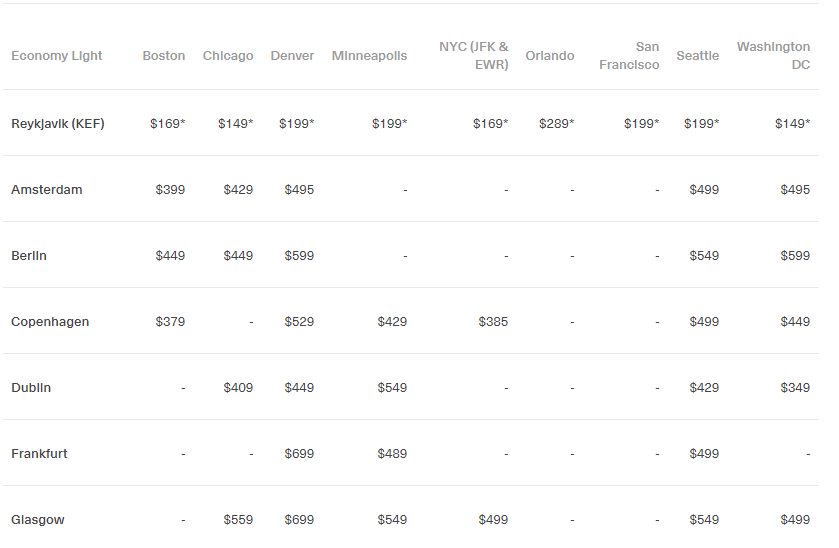Choose the $429 Chicago to Amsterdam fare

(238, 190)
